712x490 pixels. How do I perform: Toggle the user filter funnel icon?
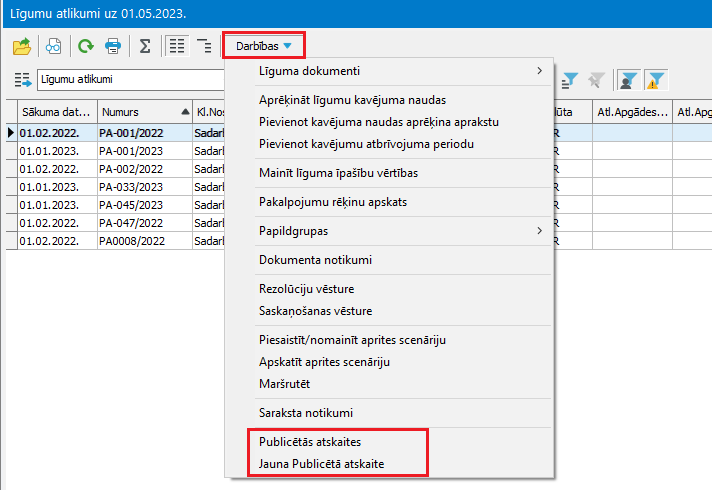[628, 81]
